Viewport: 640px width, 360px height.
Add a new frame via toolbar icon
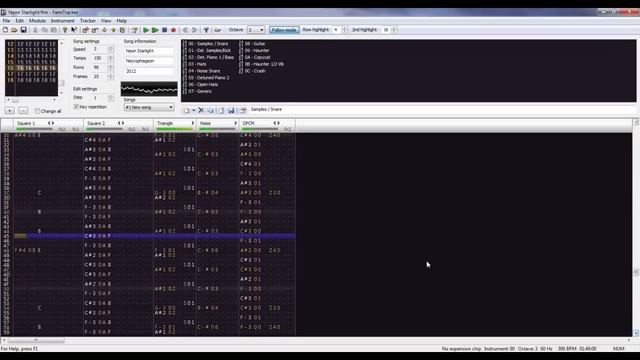click(x=86, y=30)
